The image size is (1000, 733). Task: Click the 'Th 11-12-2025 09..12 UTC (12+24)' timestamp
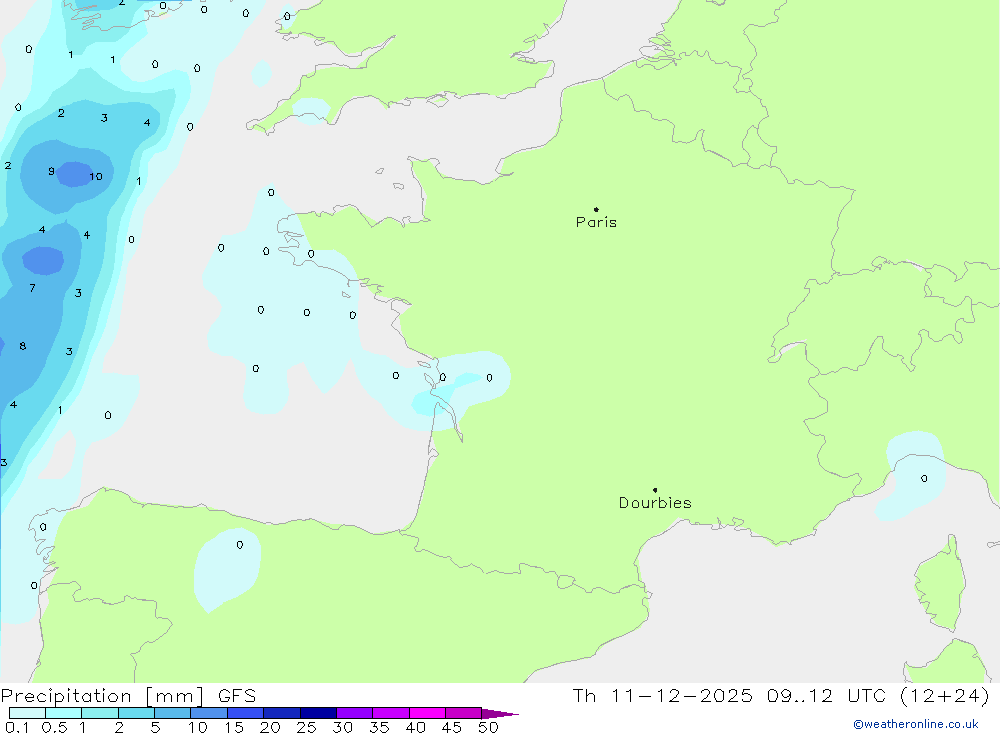pos(781,695)
